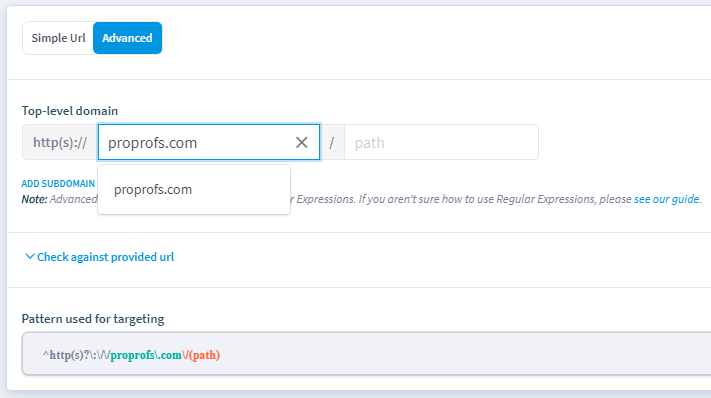The height and width of the screenshot is (398, 711).
Task: Click the slash separator before the path field
Action: 332,143
